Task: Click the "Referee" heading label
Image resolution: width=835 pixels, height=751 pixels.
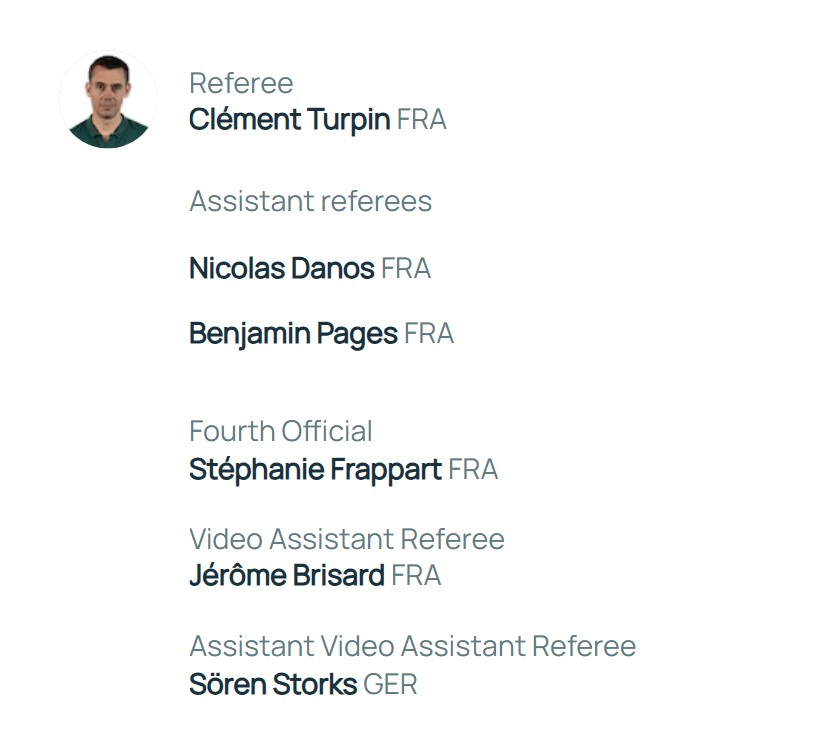Action: pos(241,83)
